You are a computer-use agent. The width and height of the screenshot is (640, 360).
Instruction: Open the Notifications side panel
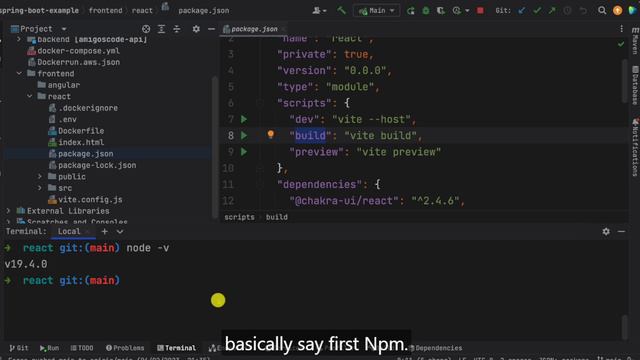[x=635, y=147]
